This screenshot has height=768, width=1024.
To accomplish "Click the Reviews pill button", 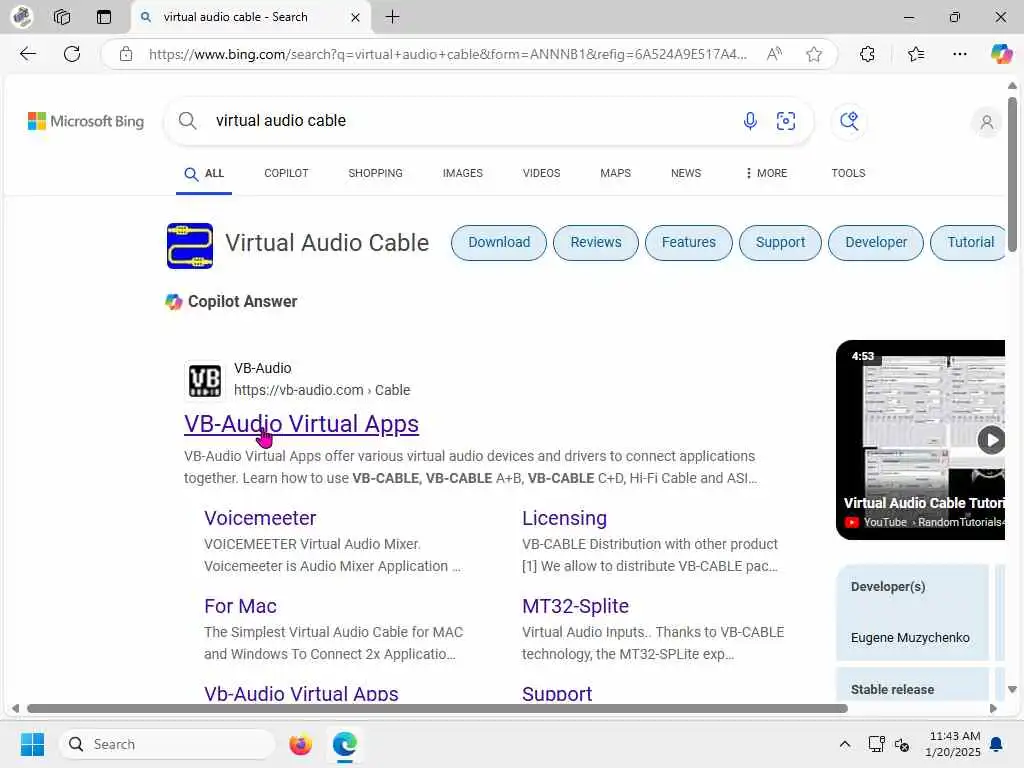I will point(596,242).
